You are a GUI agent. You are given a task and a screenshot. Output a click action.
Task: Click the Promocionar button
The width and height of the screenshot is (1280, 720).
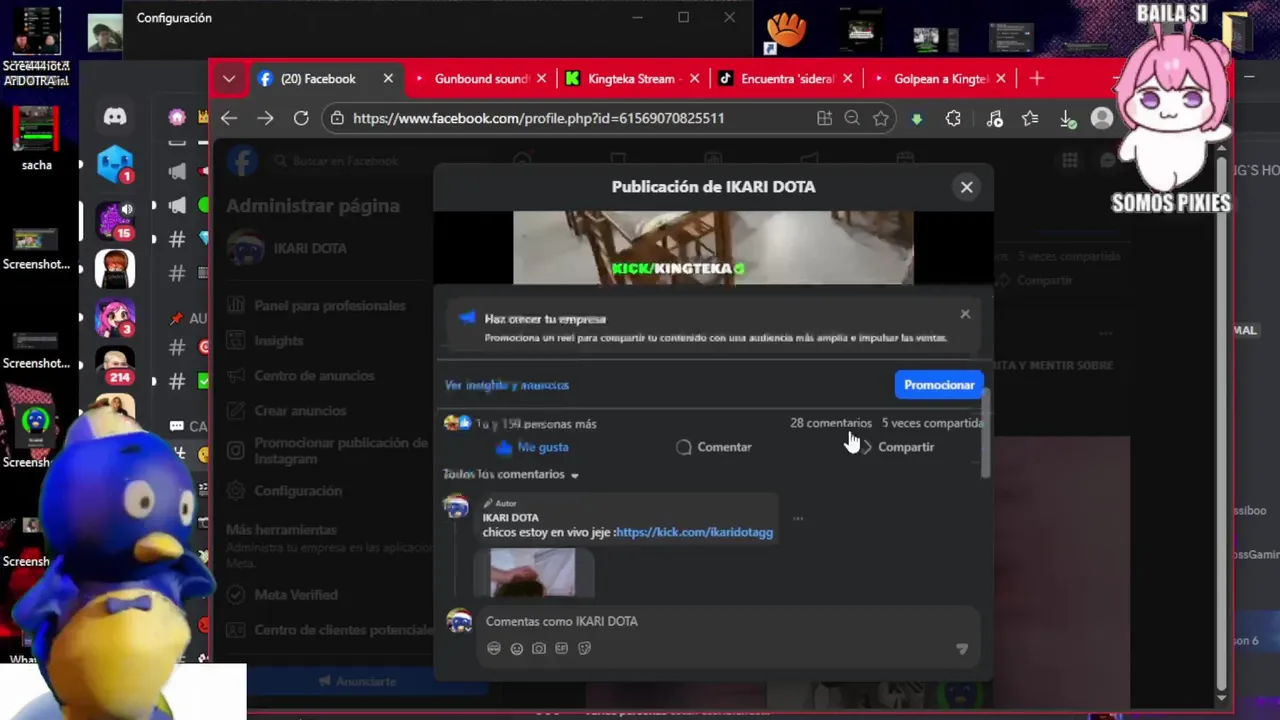[x=939, y=385]
